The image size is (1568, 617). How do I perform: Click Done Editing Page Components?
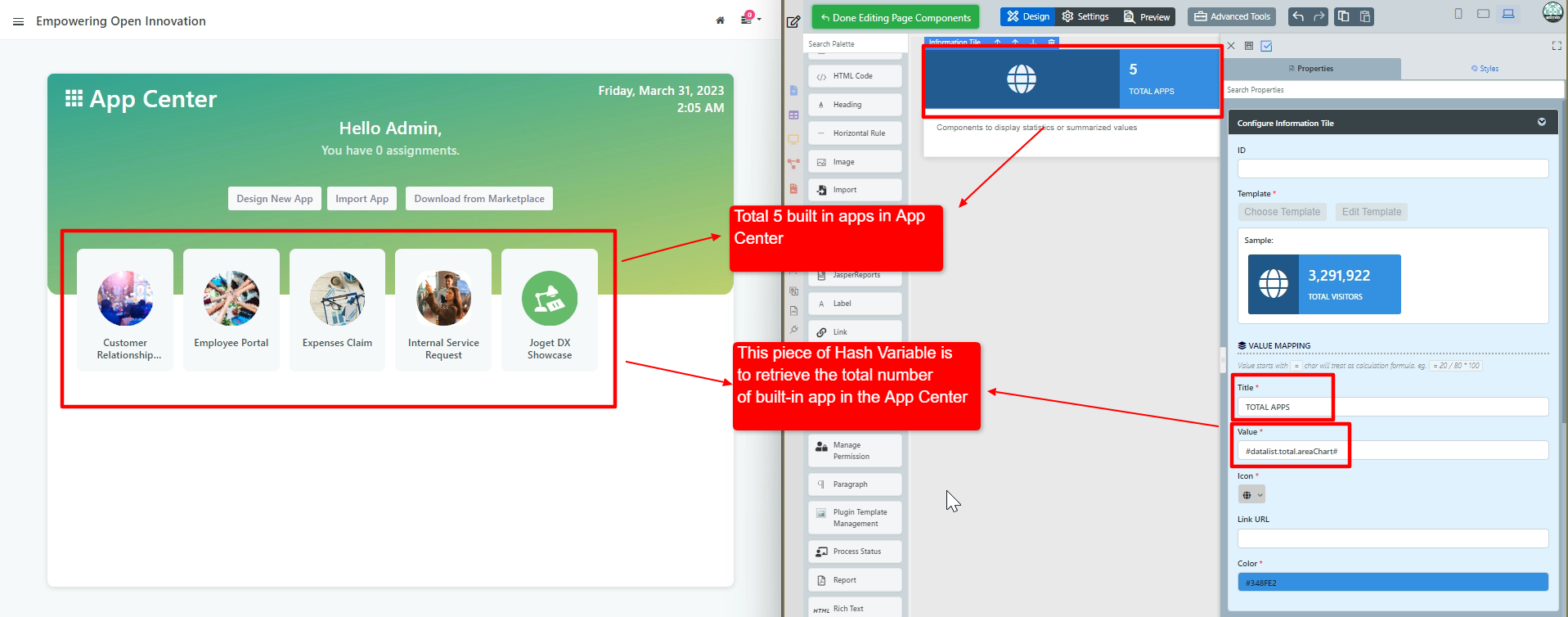click(x=896, y=17)
